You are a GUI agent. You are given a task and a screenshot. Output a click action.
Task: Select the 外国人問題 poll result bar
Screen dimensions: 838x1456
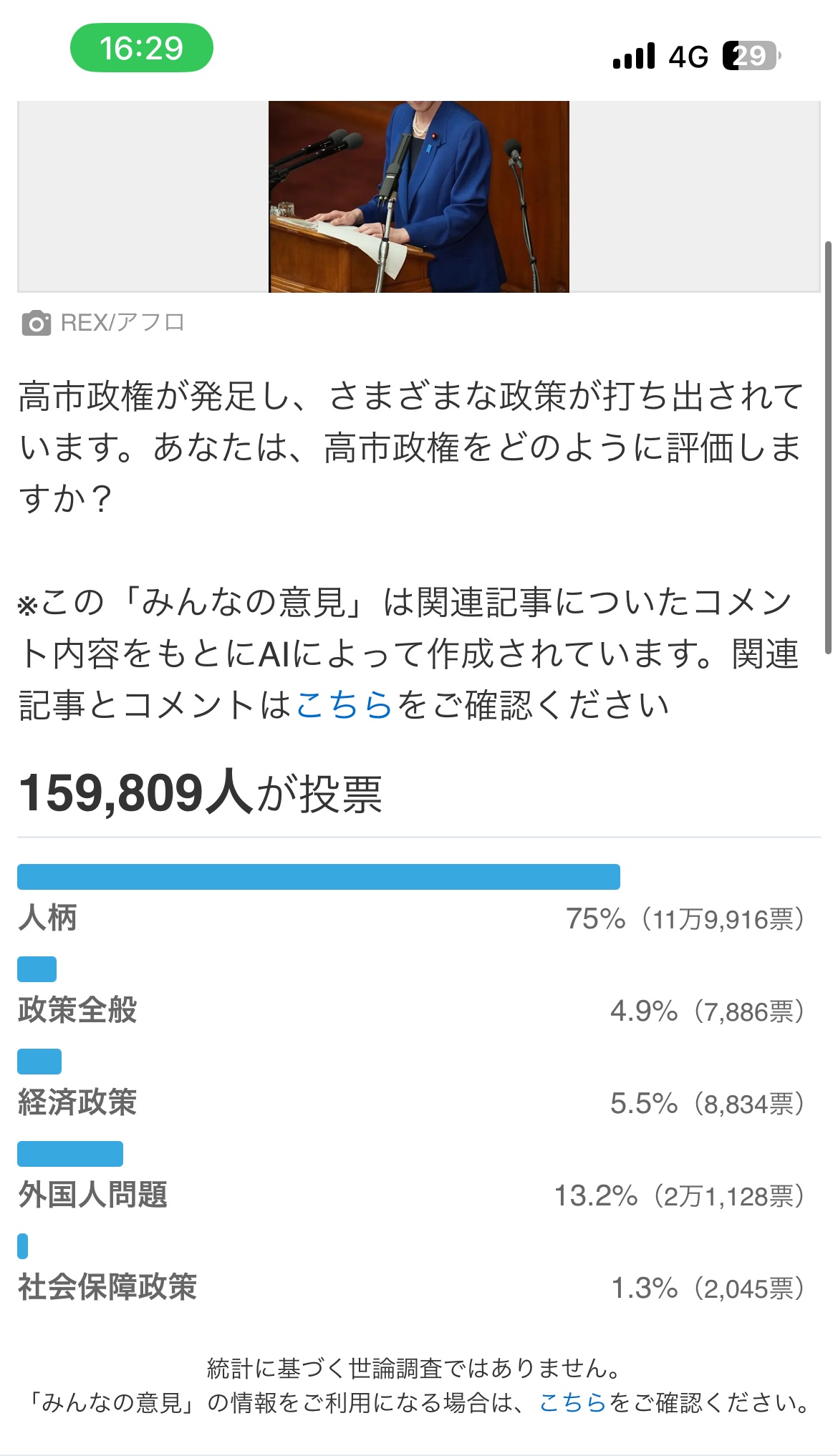tap(70, 1154)
